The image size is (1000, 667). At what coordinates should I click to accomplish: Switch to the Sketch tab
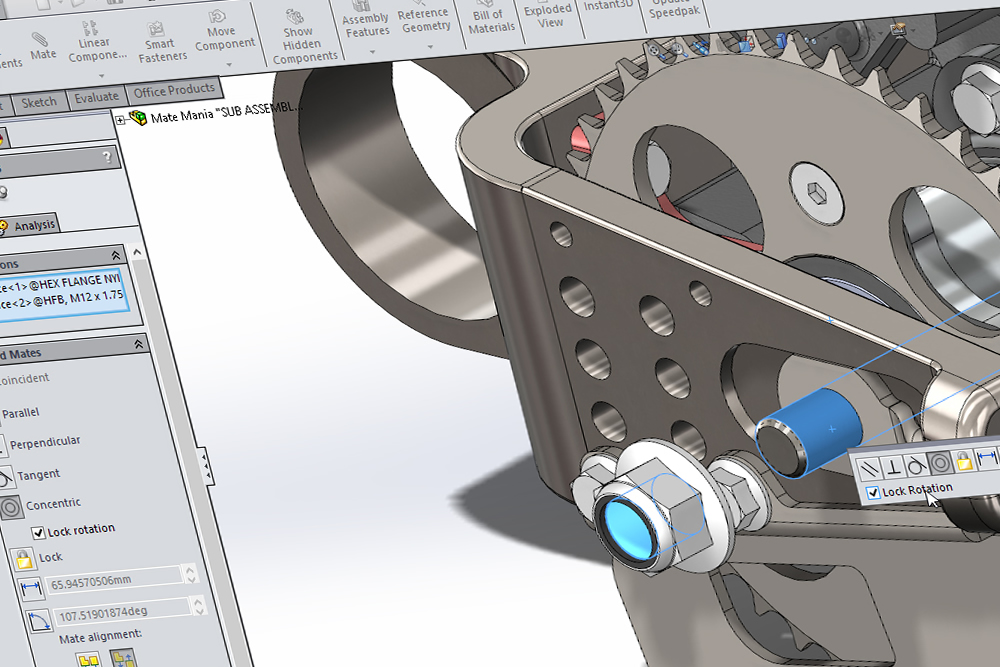click(38, 102)
